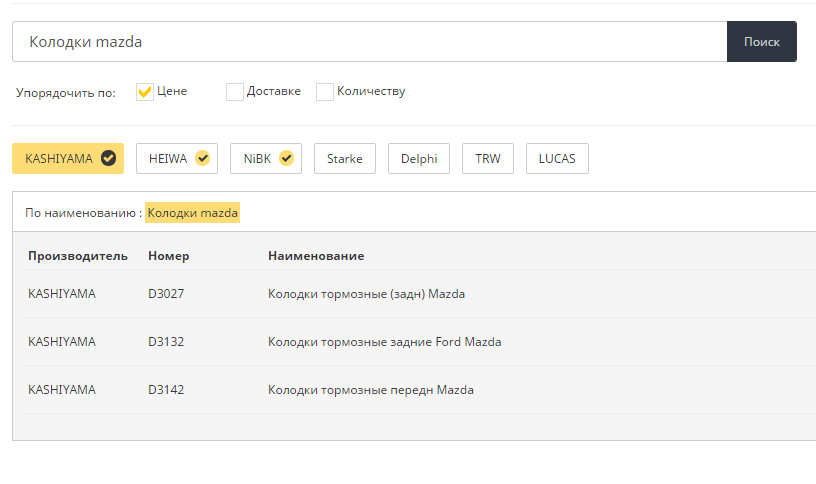
Task: Select the Starke manufacturer filter
Action: (x=345, y=158)
